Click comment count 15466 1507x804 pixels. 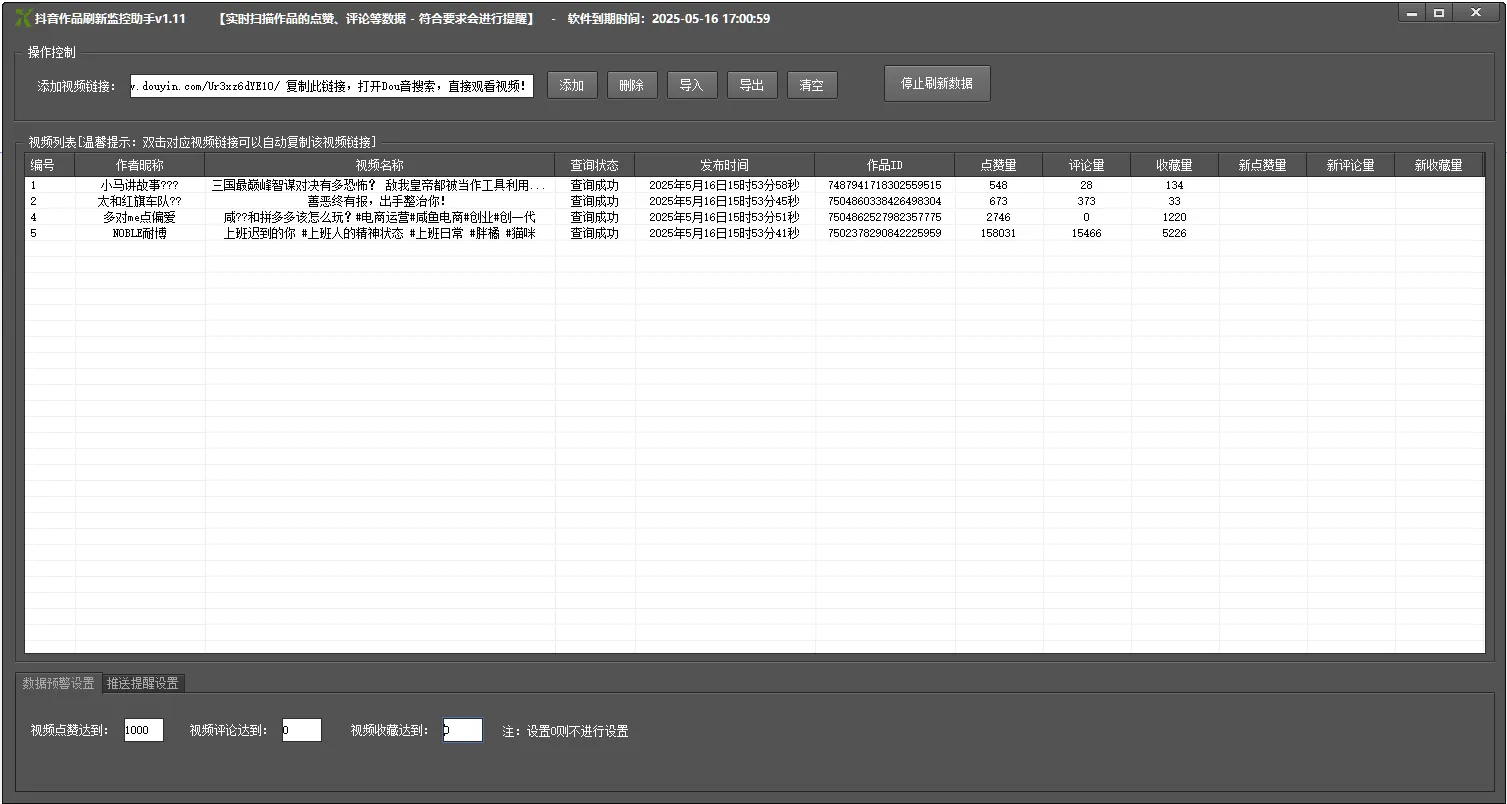tap(1086, 233)
